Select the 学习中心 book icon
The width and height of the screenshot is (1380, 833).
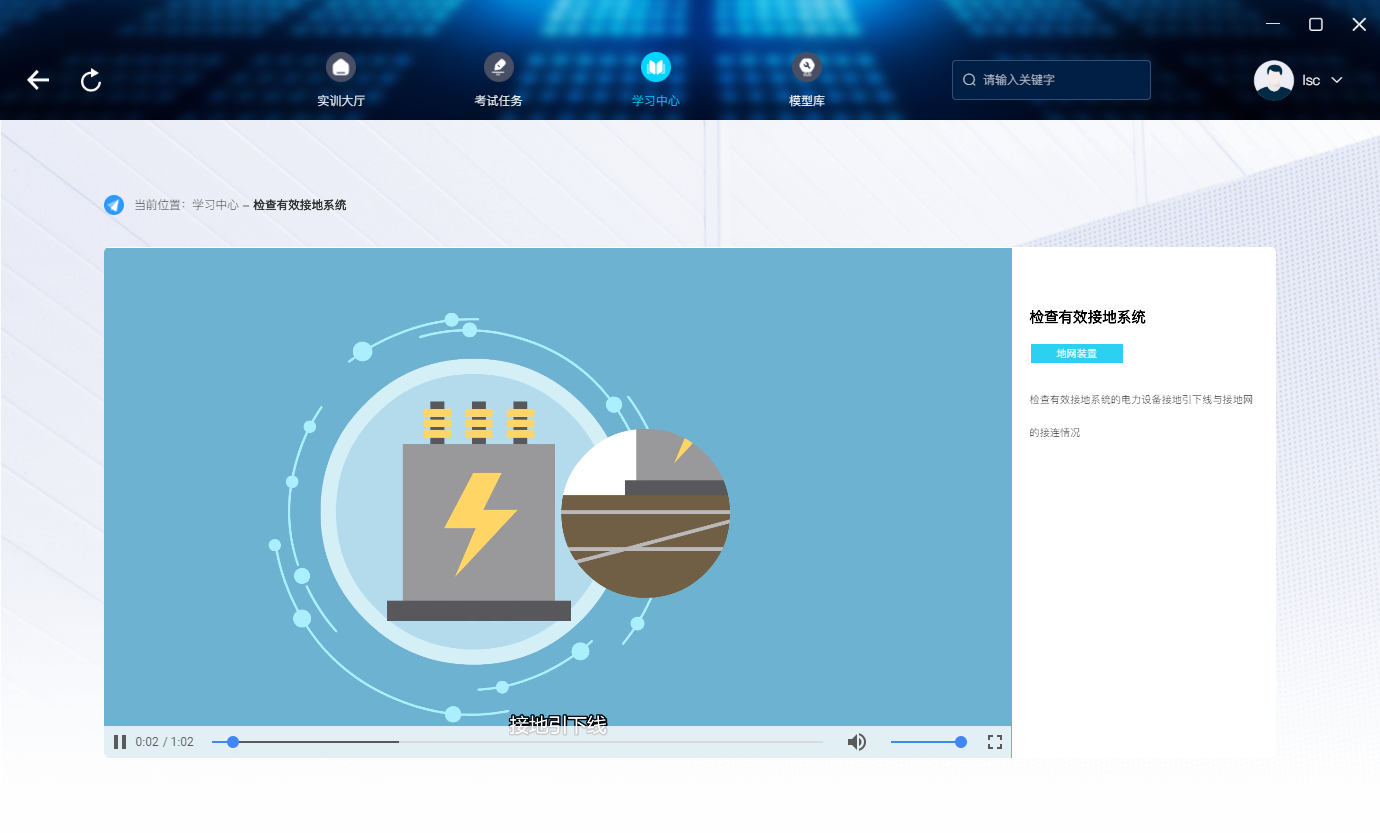[656, 67]
